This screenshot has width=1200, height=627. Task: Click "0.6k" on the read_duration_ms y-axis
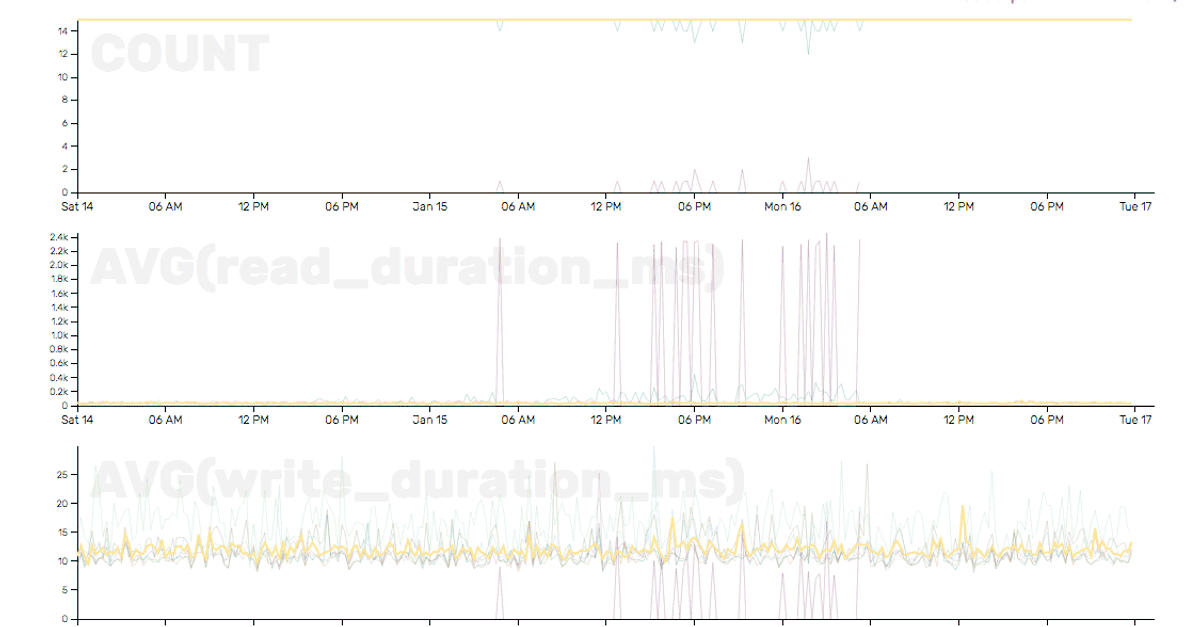(x=59, y=364)
